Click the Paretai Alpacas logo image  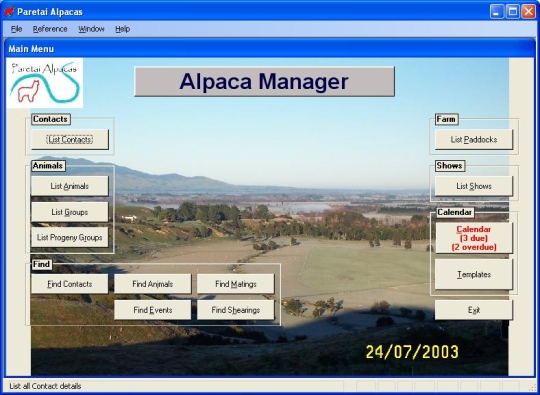coord(44,83)
